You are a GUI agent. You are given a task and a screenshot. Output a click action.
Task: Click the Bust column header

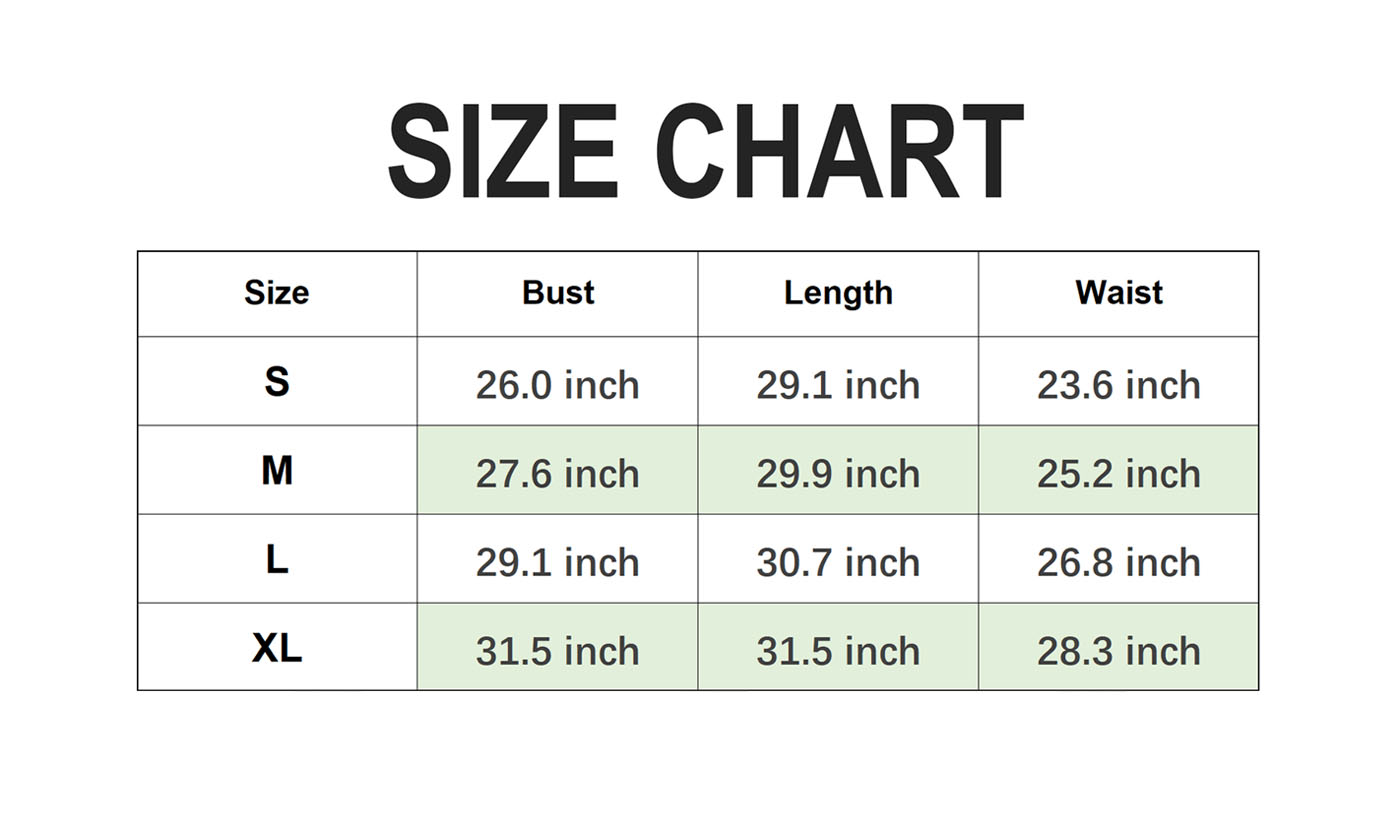[558, 293]
